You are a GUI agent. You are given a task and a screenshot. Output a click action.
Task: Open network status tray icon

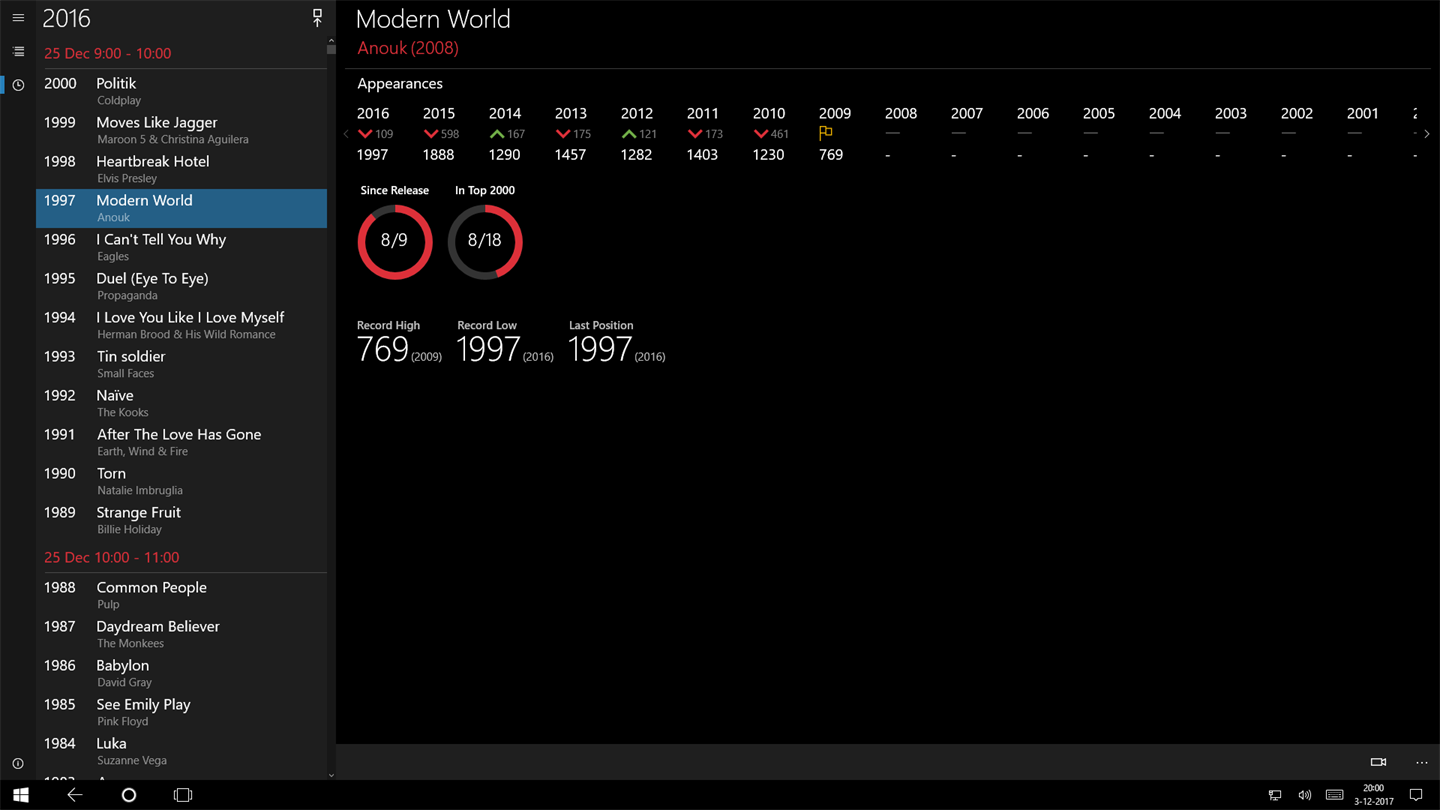(x=1275, y=795)
